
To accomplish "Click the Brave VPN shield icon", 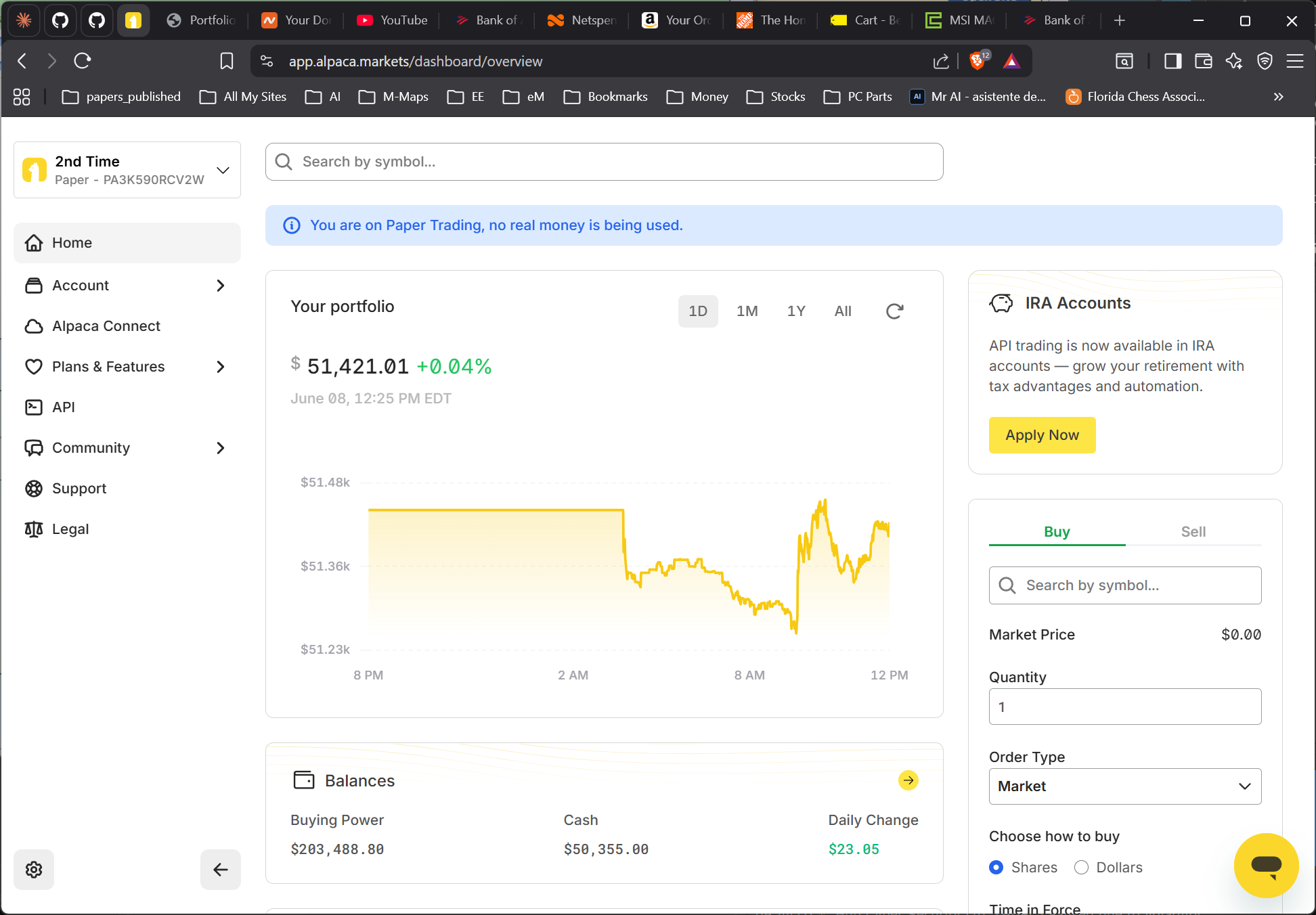I will (1265, 62).
